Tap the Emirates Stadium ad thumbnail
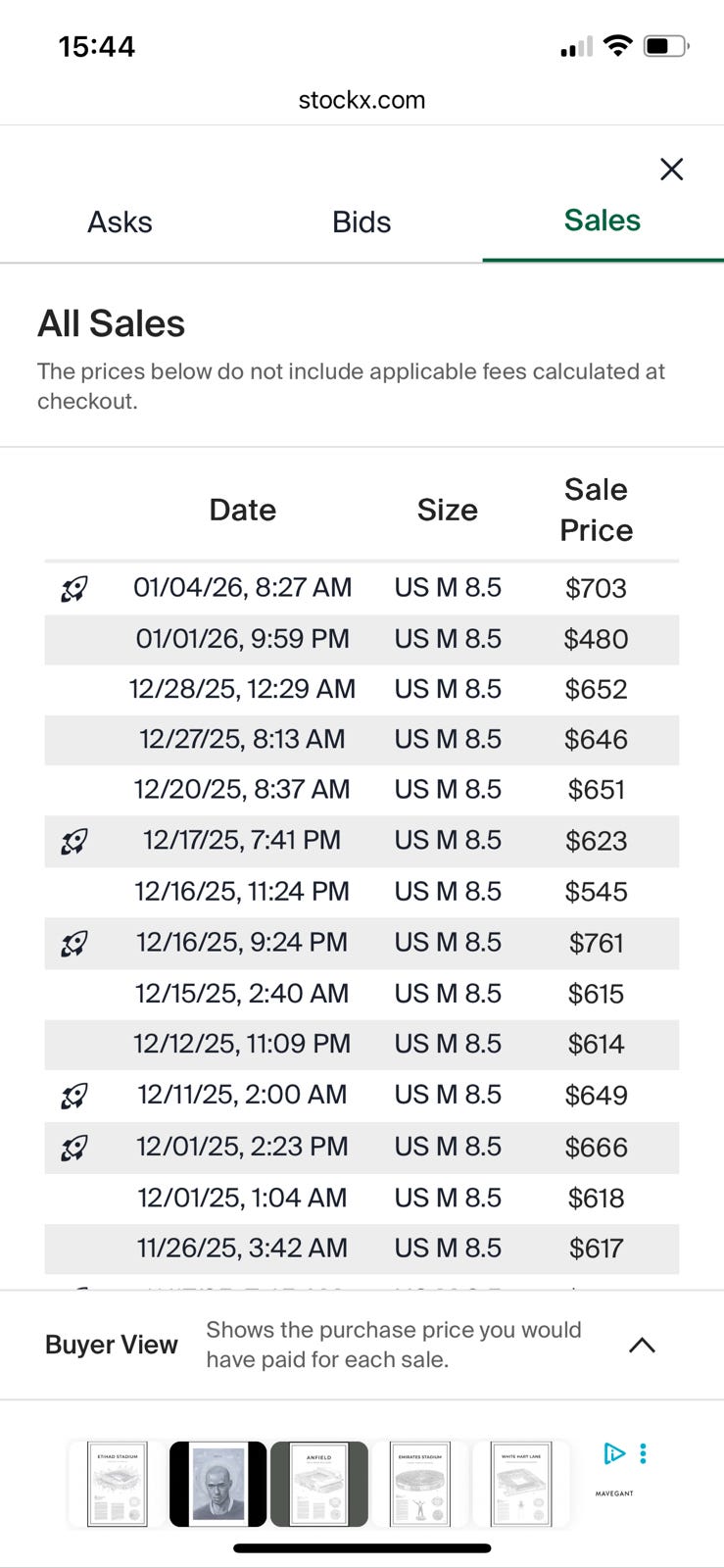Viewport: 724px width, 1568px height. (420, 1484)
